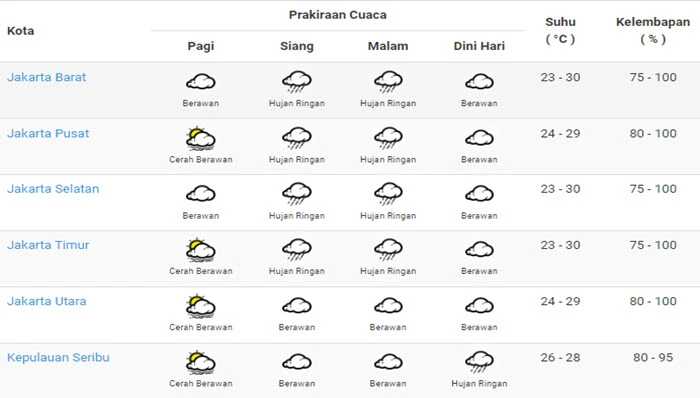Click Jakarta Utara Siang Berawan icon
Screen dimensions: 700x398
297,306
